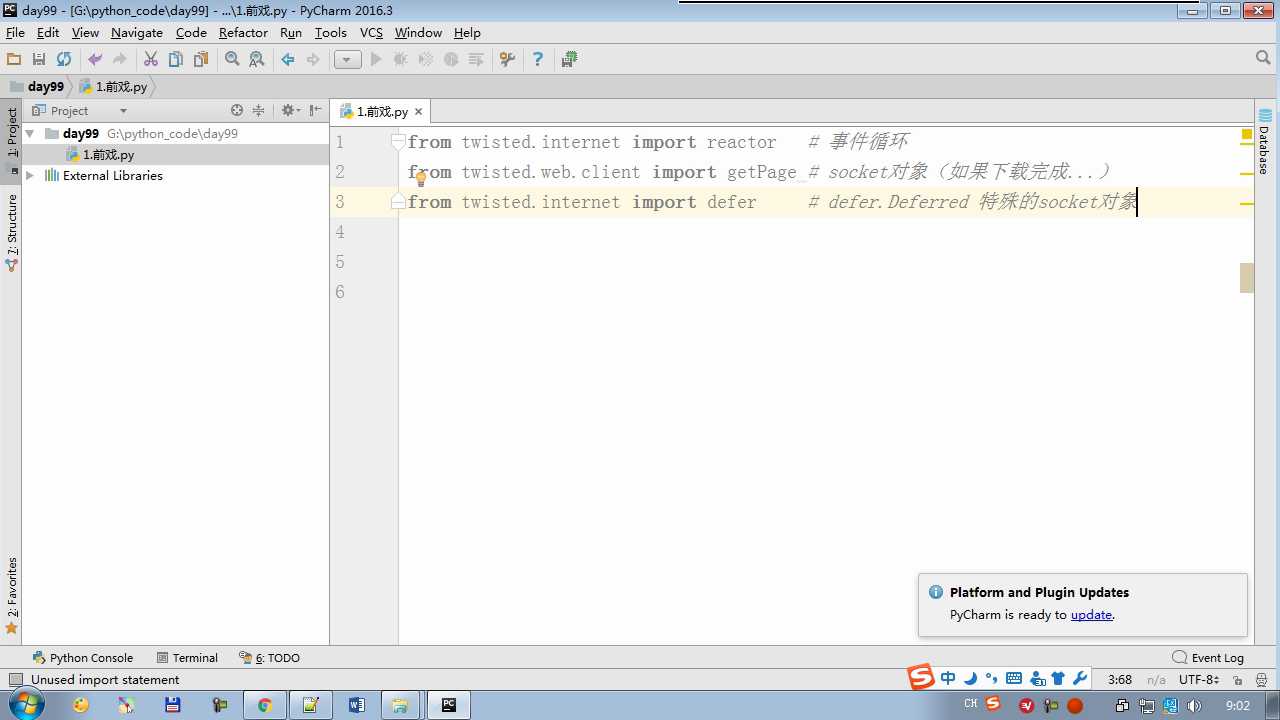Click the 3:68 line-column indicator
The width and height of the screenshot is (1280, 720).
[1120, 680]
